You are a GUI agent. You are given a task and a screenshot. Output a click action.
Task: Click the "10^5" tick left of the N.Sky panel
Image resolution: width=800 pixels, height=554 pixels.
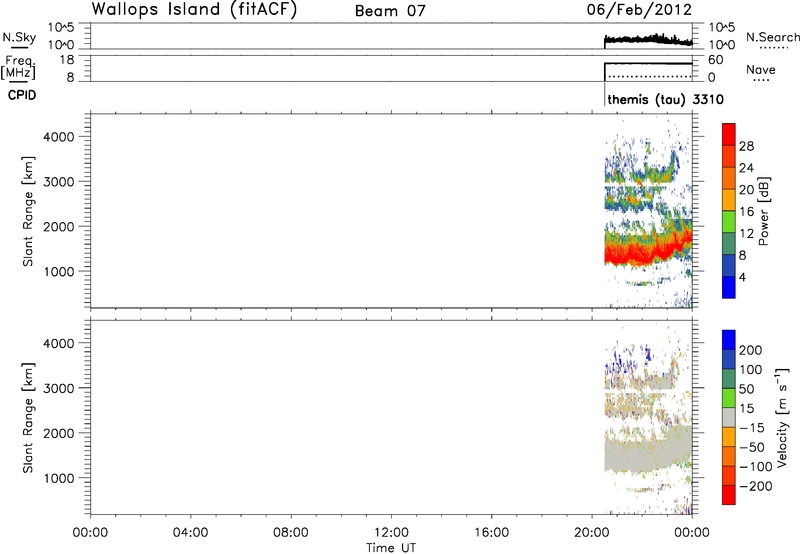tap(61, 28)
